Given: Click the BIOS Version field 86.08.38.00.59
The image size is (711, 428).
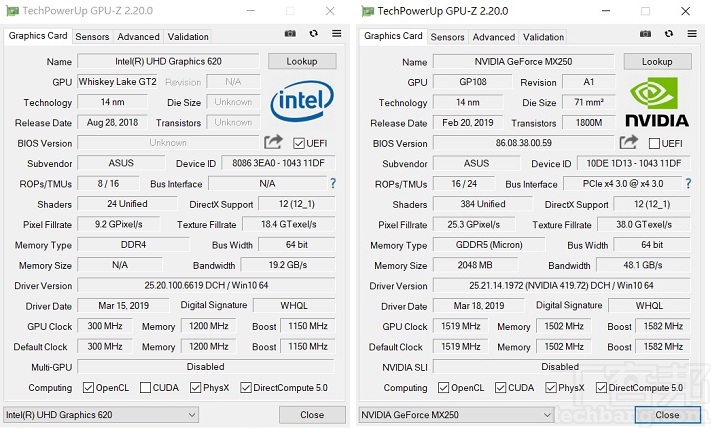Looking at the screenshot, I should [x=523, y=143].
